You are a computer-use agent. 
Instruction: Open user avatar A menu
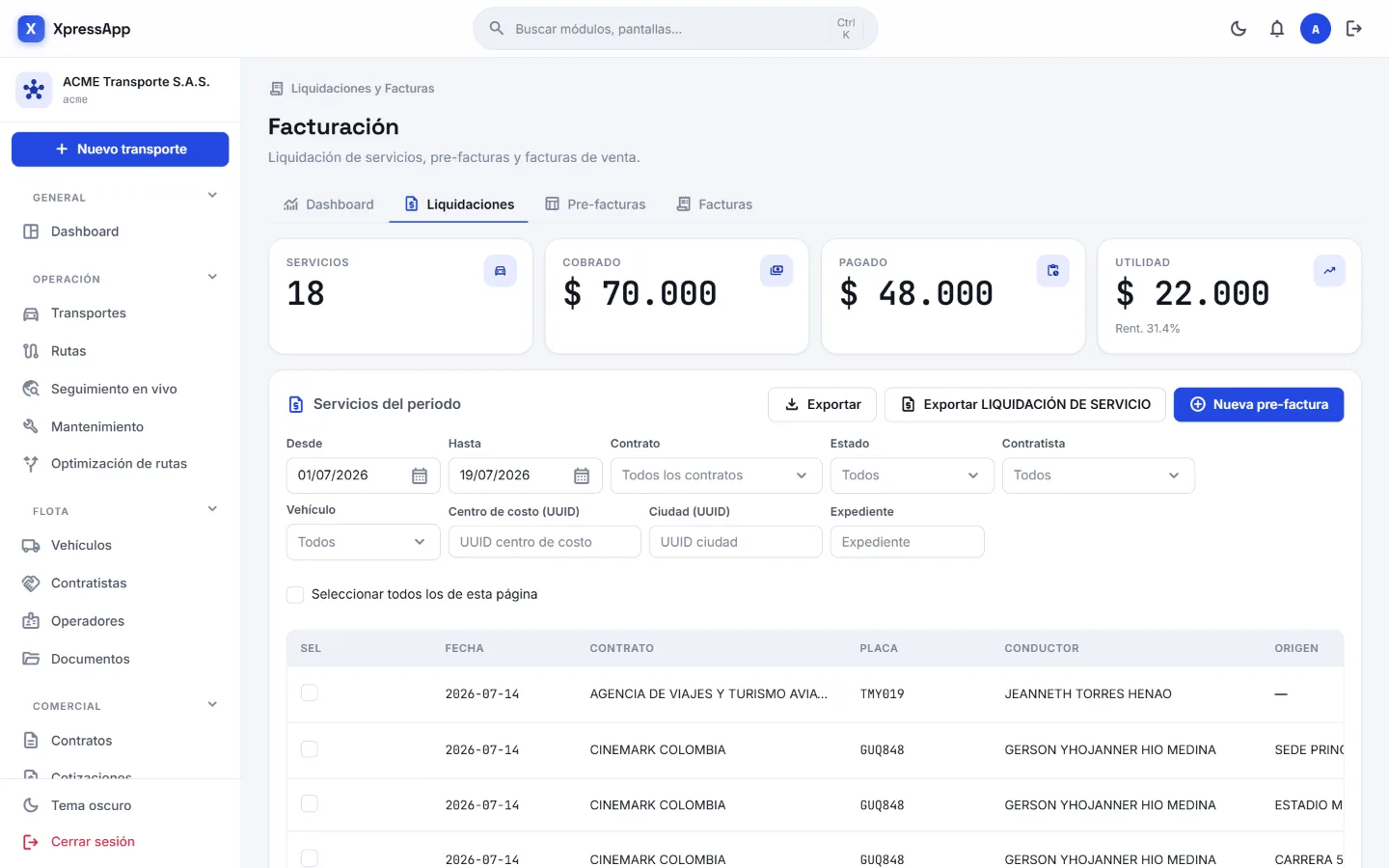point(1316,29)
